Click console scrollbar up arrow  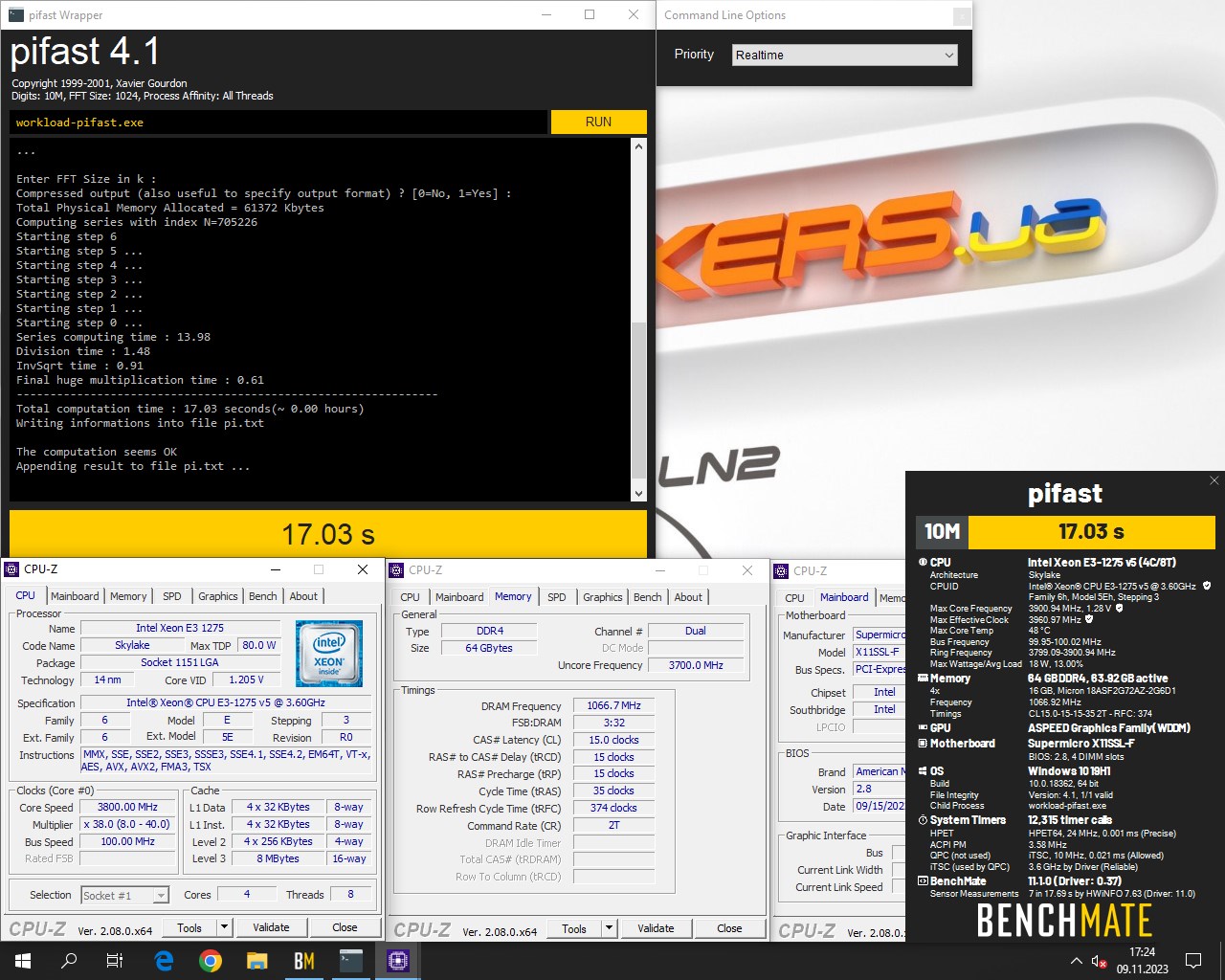[638, 146]
